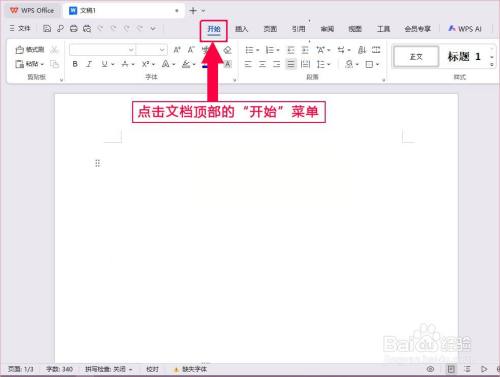500x377 pixels.
Task: Increase font size with A+ icon
Action: (177, 50)
